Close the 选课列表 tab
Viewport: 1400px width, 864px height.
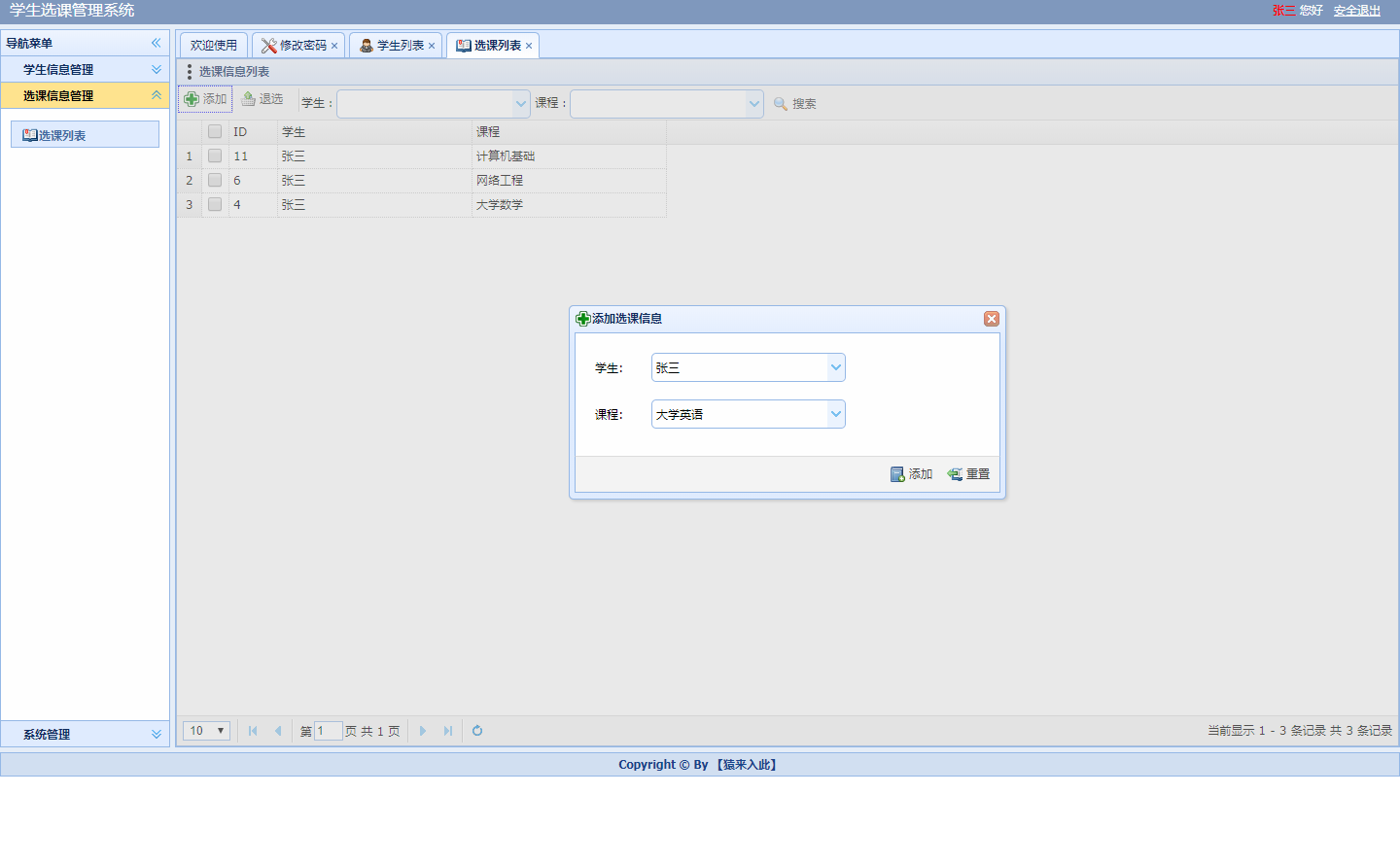click(529, 46)
